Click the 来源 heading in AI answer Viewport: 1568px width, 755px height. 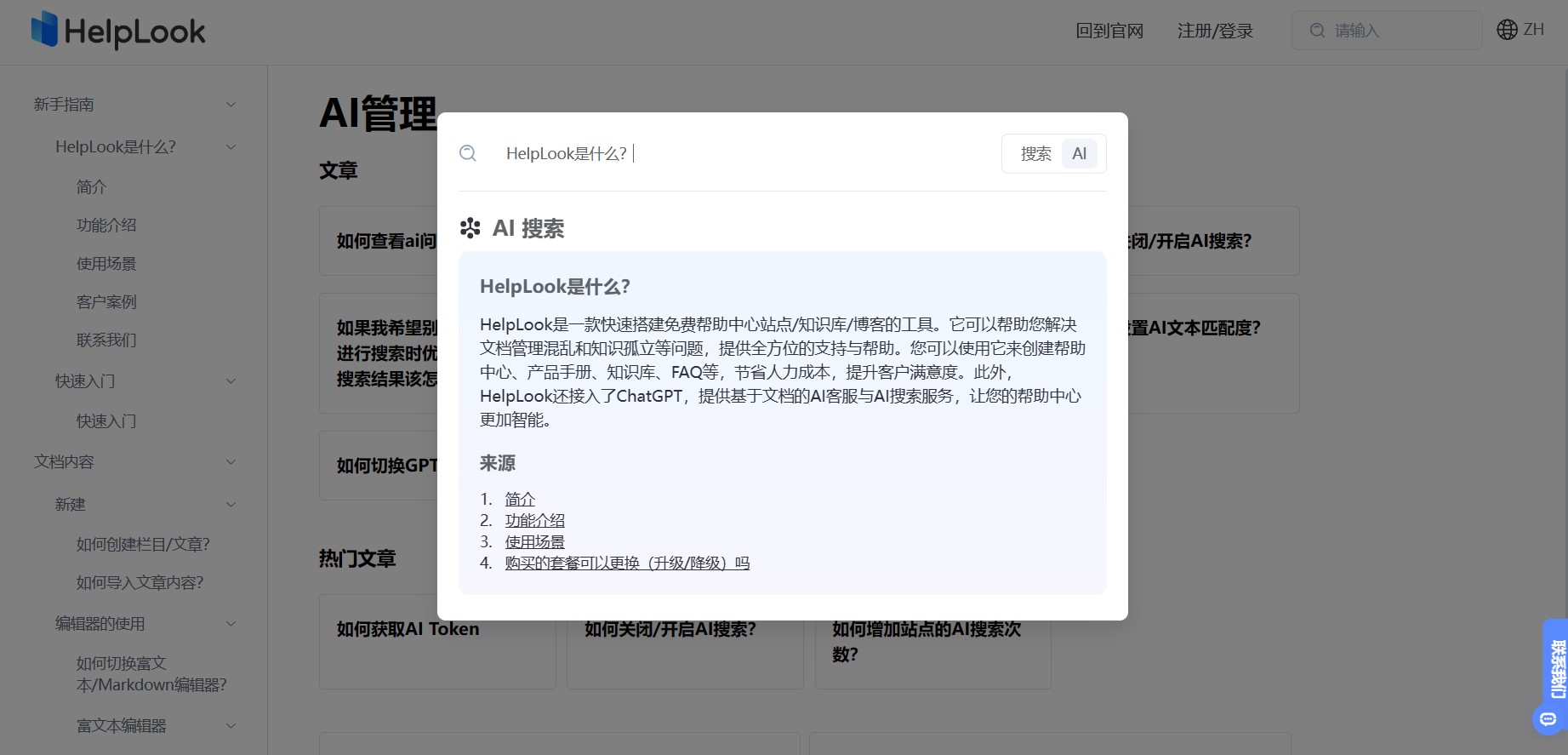[x=498, y=463]
